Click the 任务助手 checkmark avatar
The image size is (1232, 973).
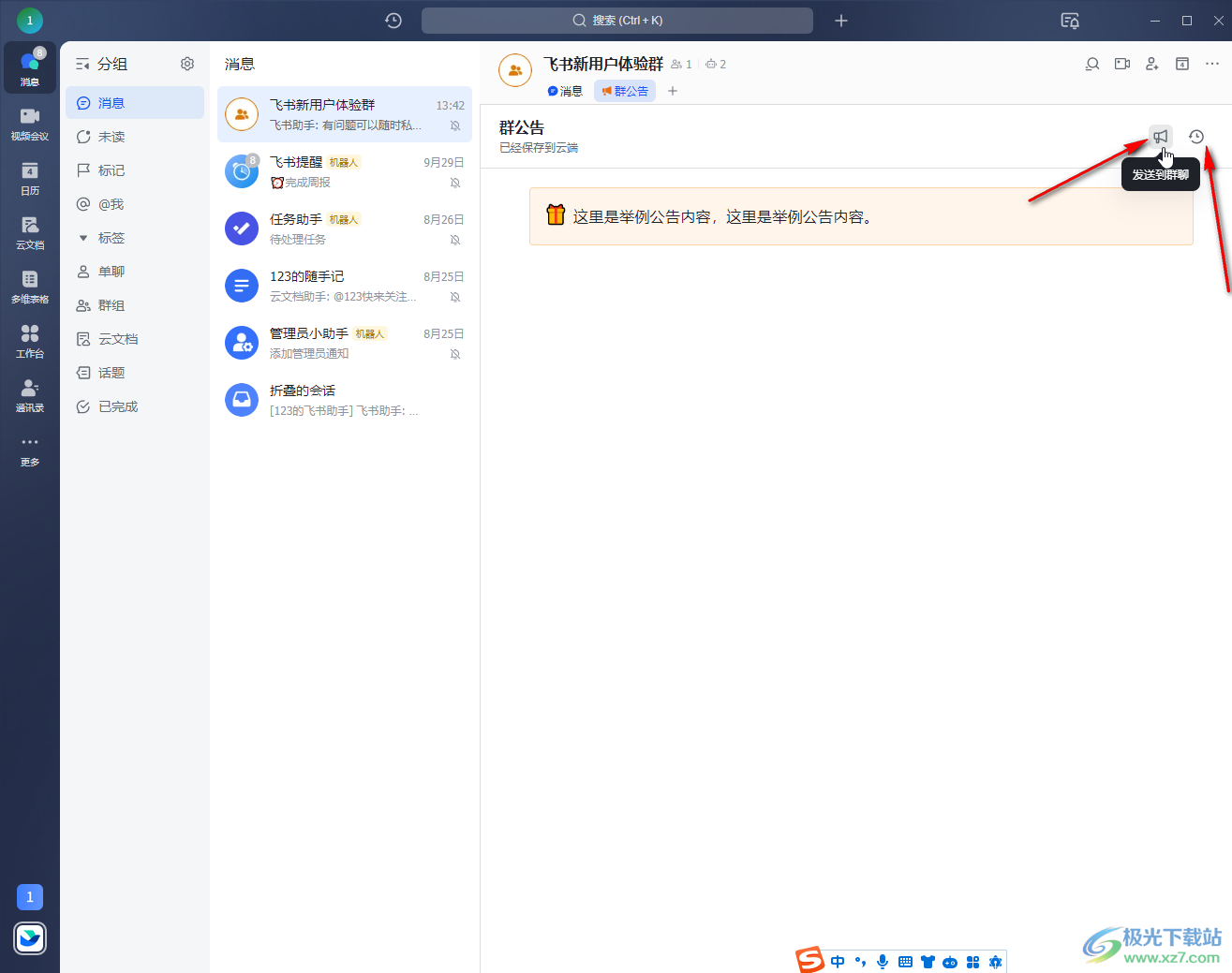(x=242, y=229)
